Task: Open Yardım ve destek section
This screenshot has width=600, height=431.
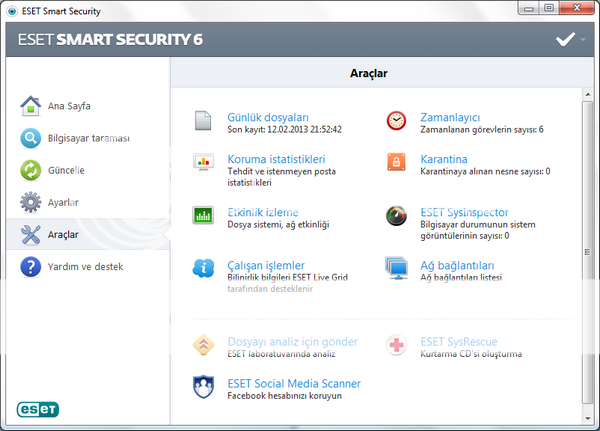Action: coord(86,267)
